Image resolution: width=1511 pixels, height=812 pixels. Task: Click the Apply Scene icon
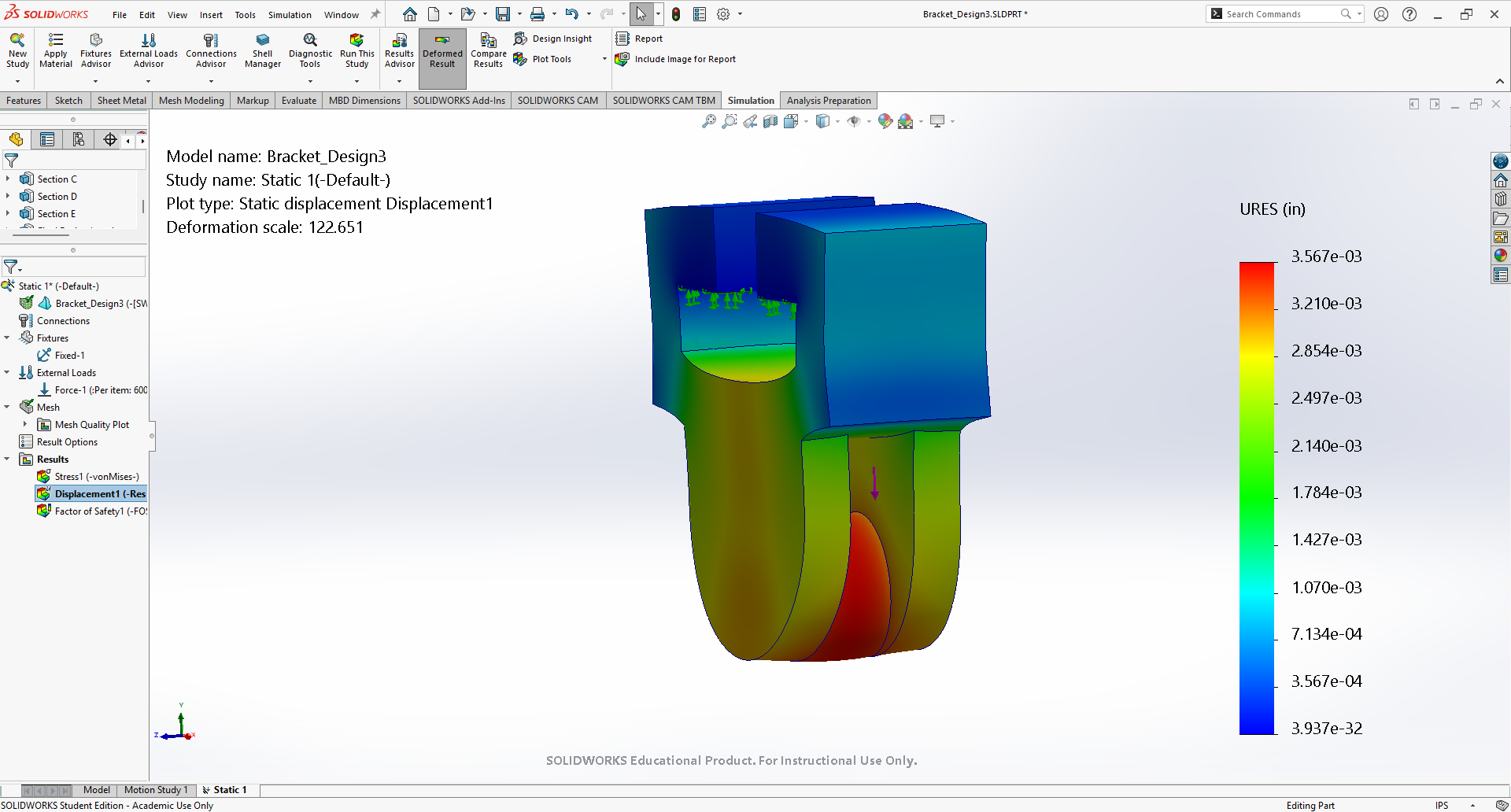point(906,121)
